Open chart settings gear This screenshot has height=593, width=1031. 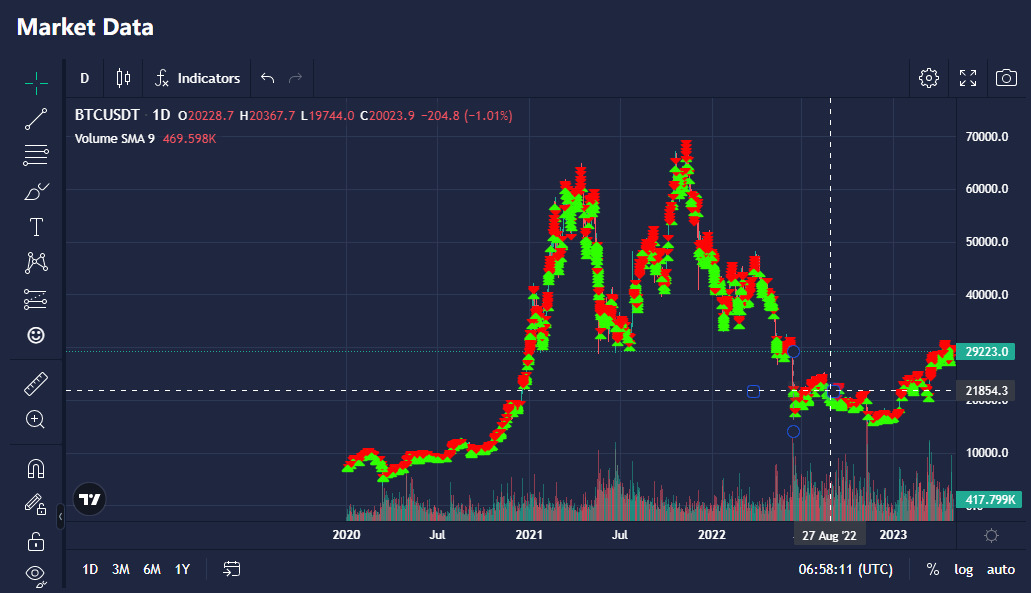pos(929,78)
